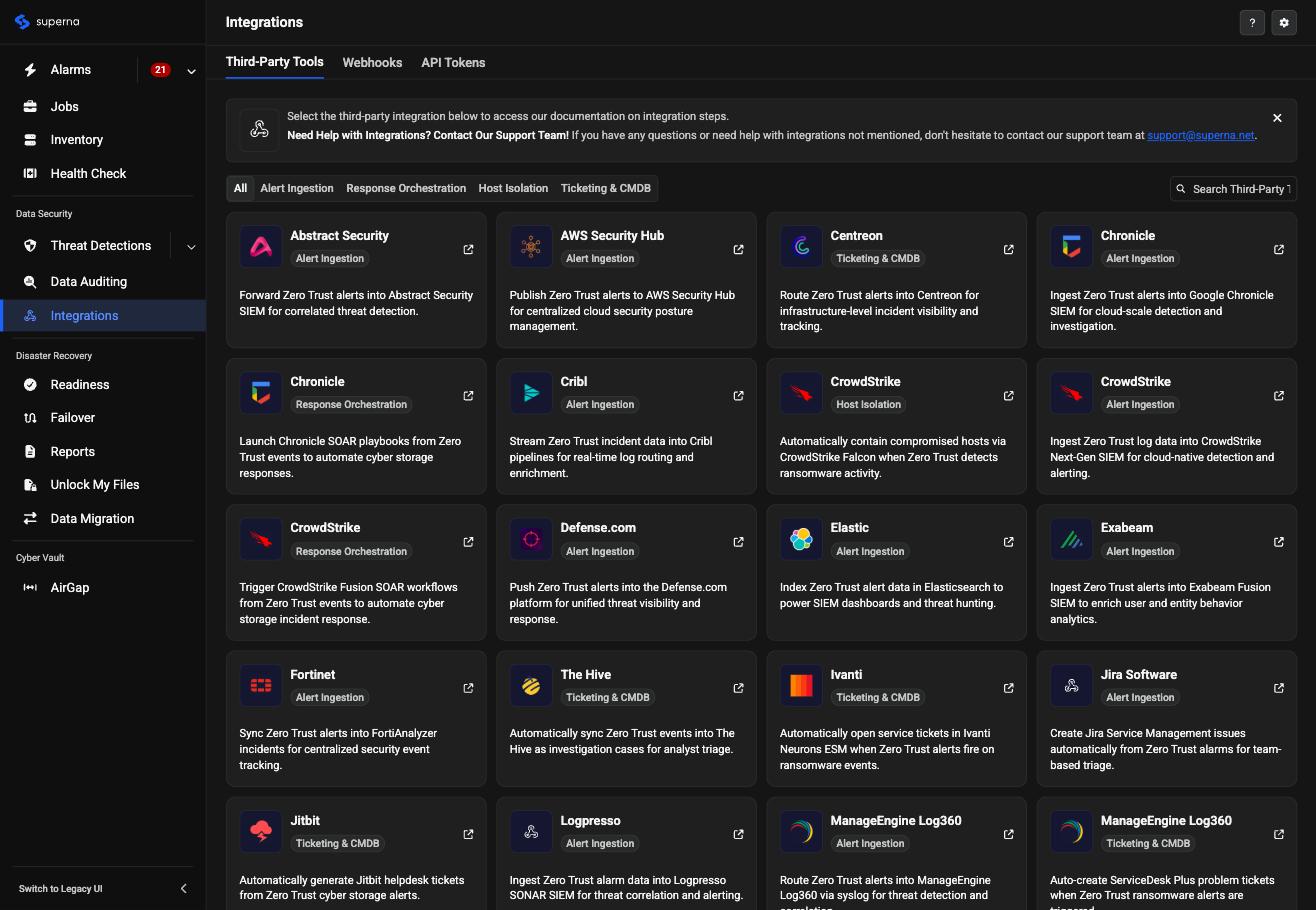Open Logpresso external link icon

738,834
